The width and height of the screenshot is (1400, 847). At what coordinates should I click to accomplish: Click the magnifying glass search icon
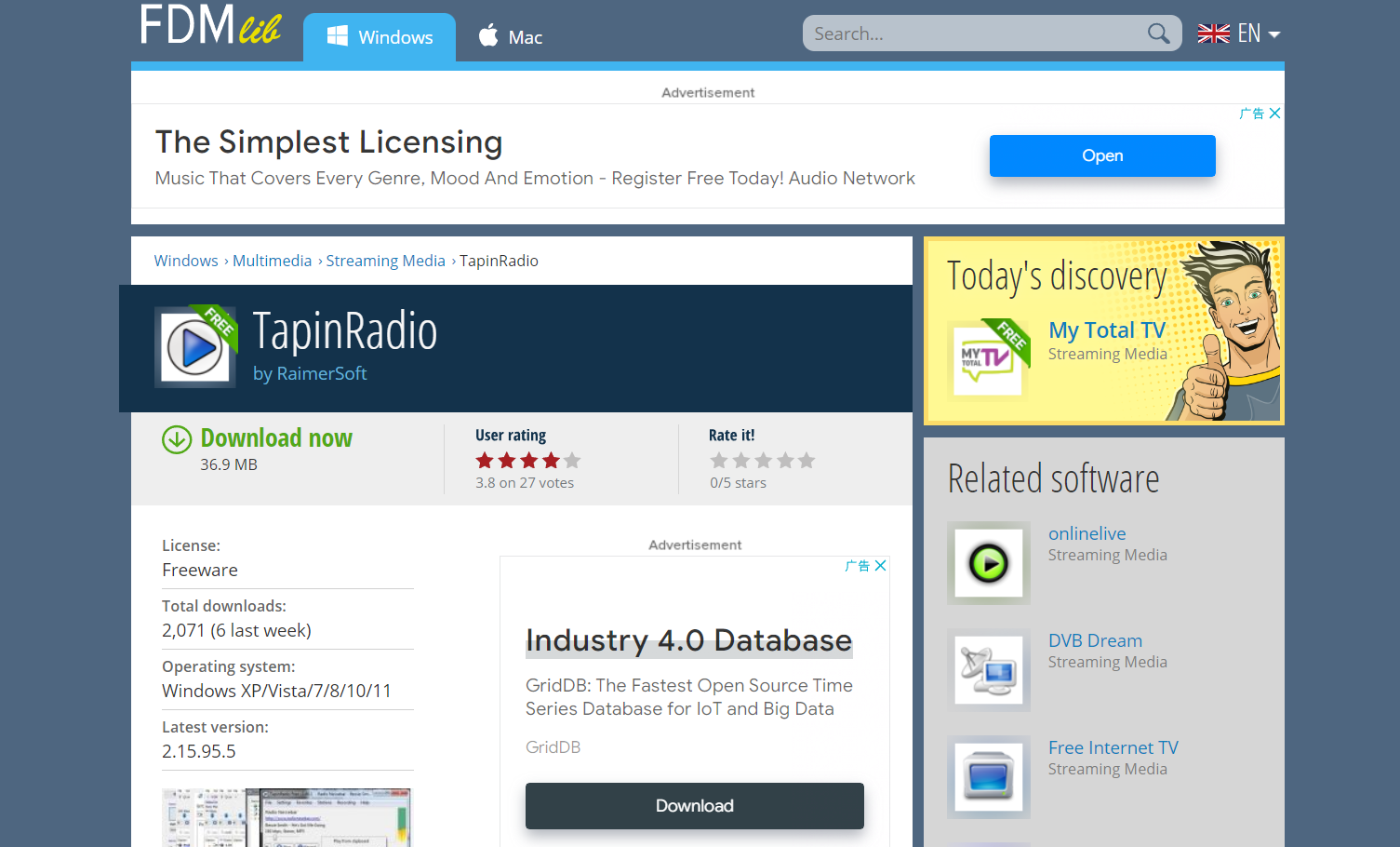coord(1158,34)
